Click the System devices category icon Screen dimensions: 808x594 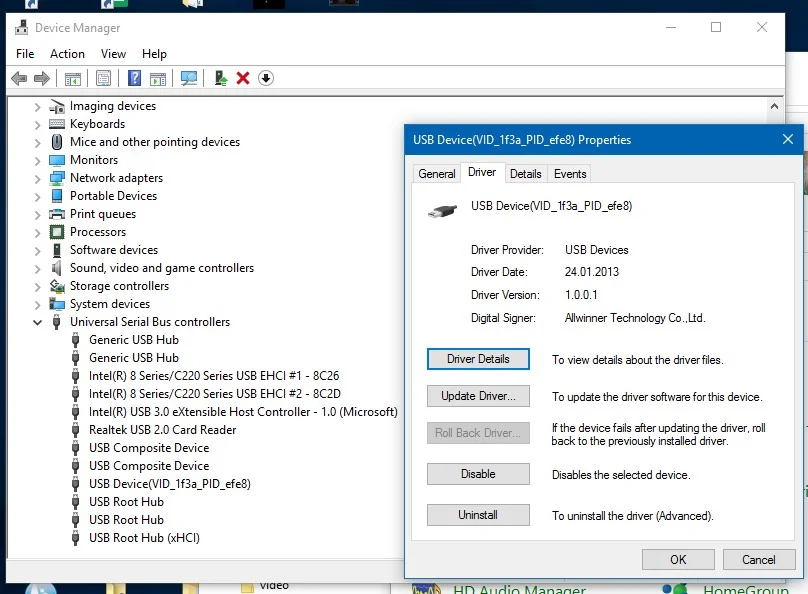tap(57, 304)
